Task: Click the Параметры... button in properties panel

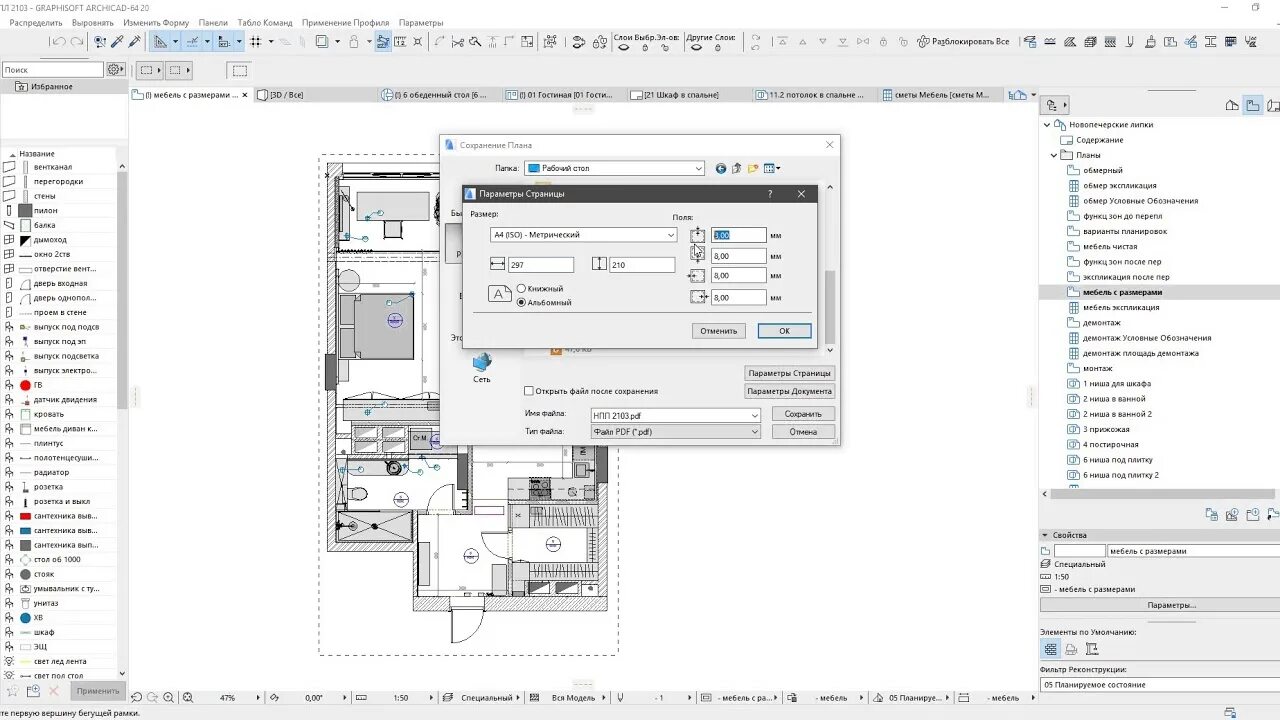Action: pos(1171,605)
